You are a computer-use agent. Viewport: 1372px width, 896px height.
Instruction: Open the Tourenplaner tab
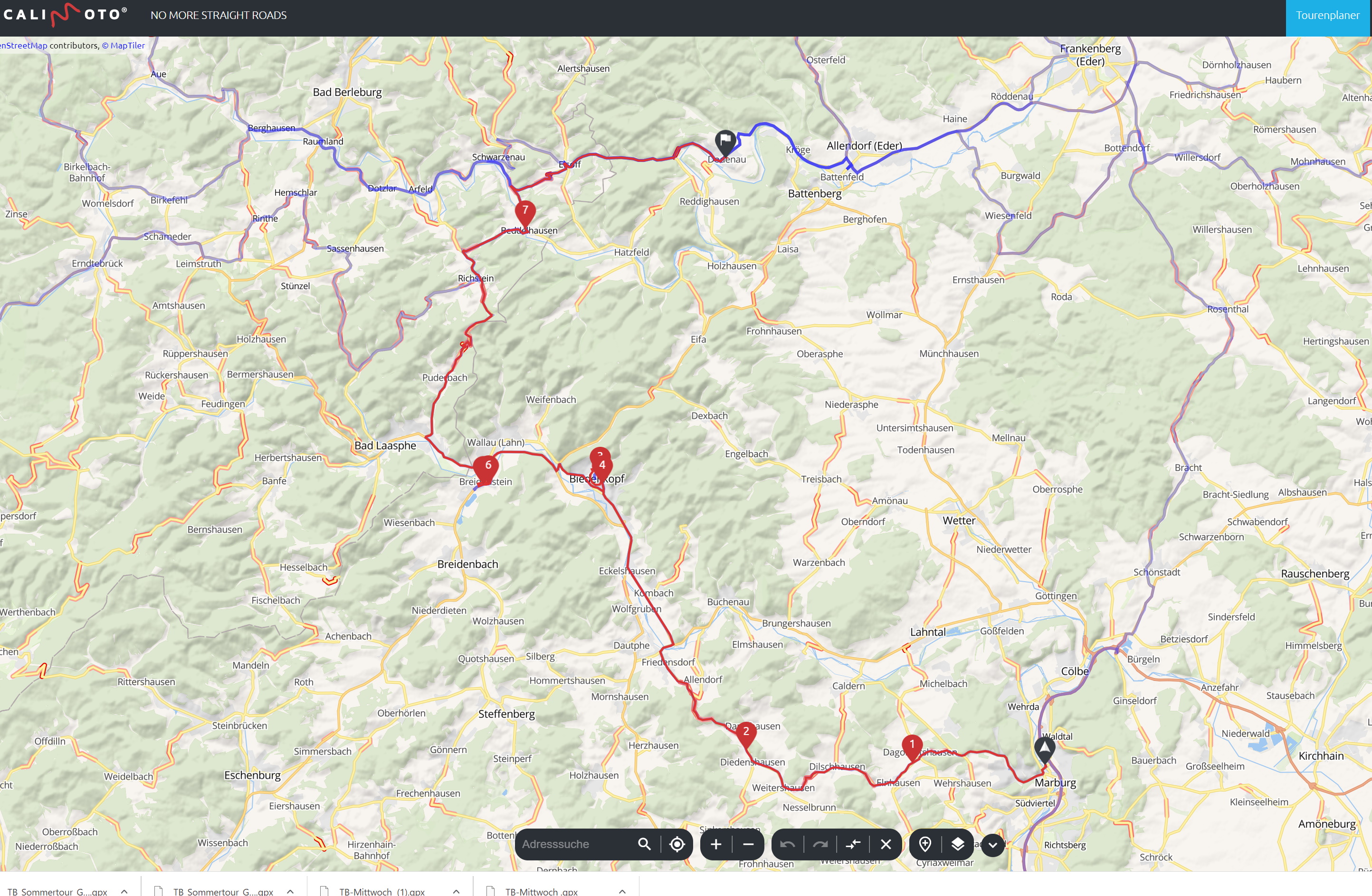click(x=1327, y=16)
